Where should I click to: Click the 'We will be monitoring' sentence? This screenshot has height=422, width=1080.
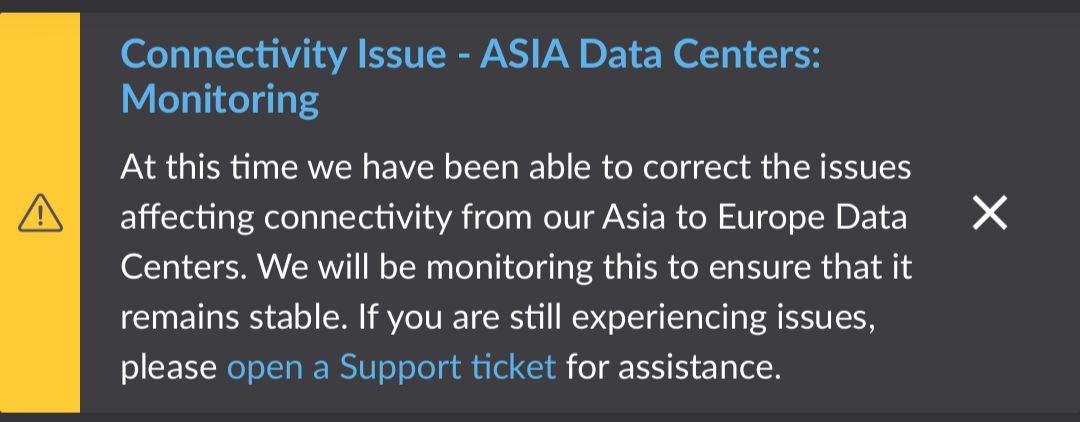(x=516, y=292)
